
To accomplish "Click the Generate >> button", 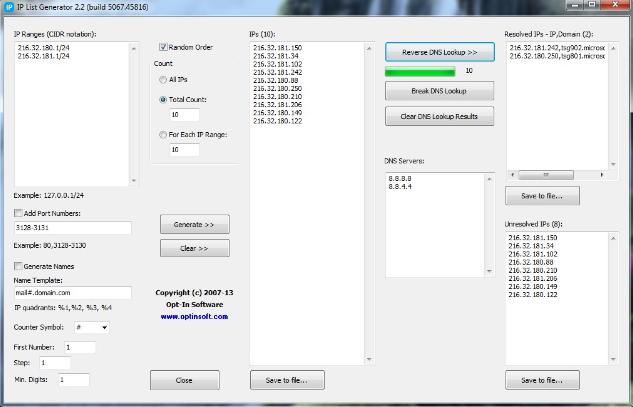I will pos(195,224).
